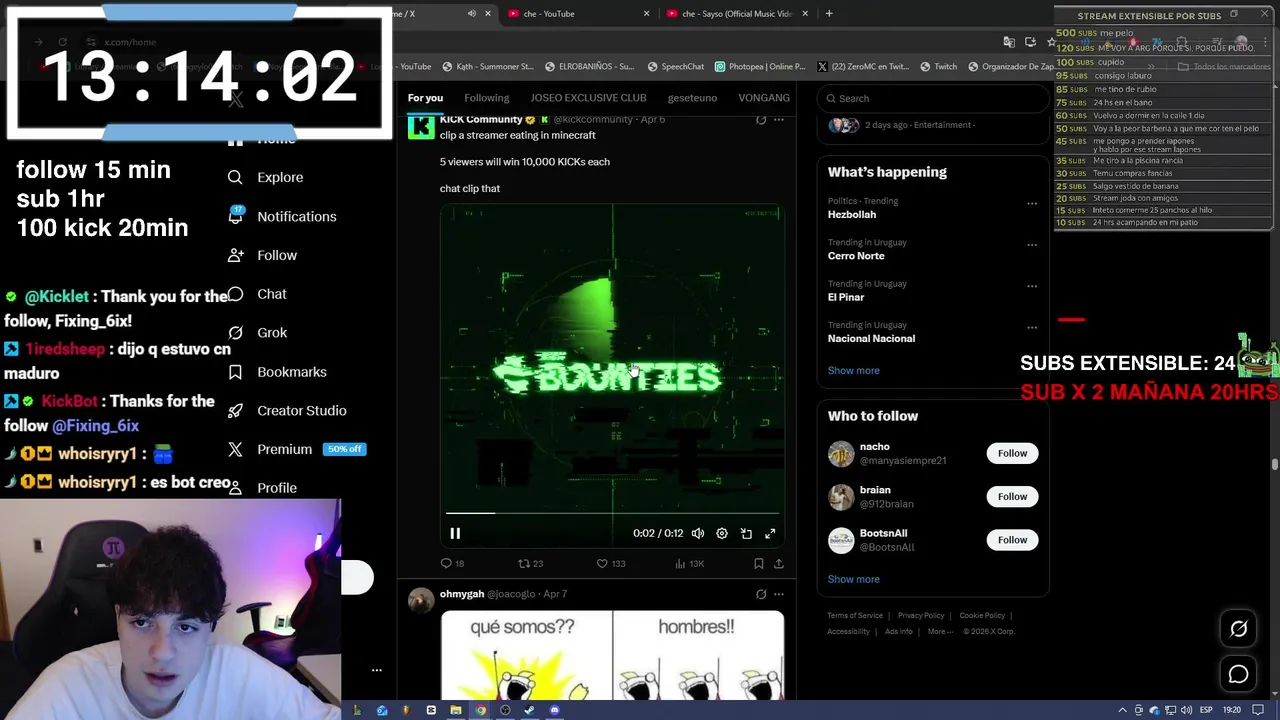Open Cookie Policy link

(x=982, y=616)
